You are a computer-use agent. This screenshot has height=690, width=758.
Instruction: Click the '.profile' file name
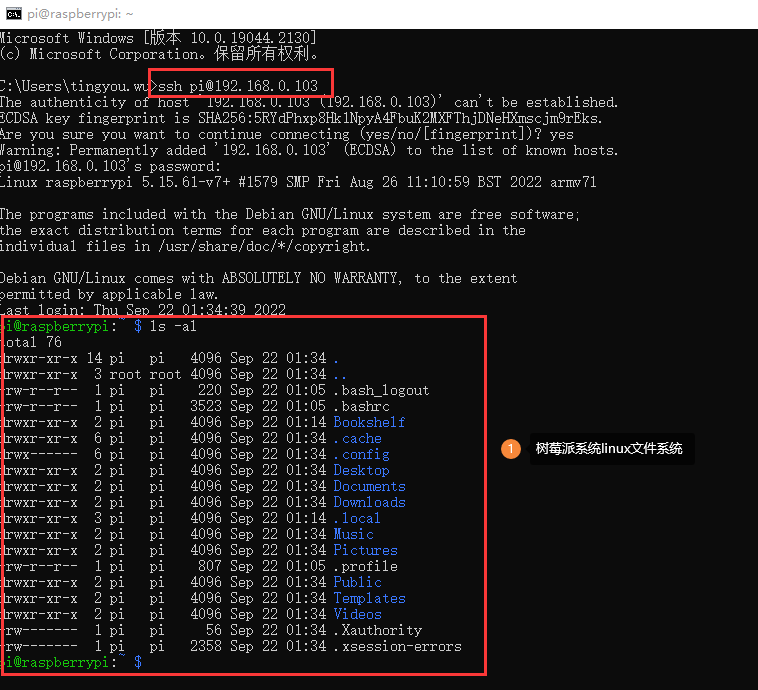365,566
